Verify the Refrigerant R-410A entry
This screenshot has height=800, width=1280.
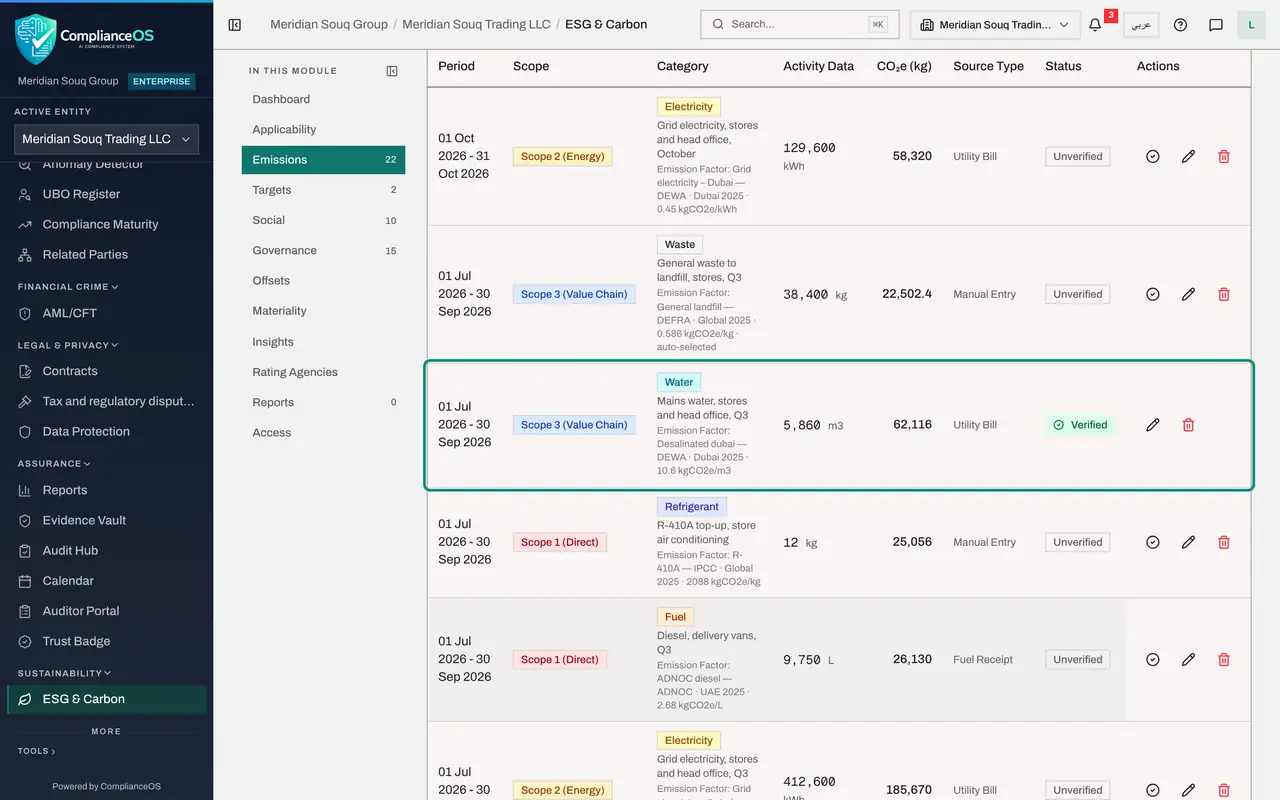[1152, 542]
